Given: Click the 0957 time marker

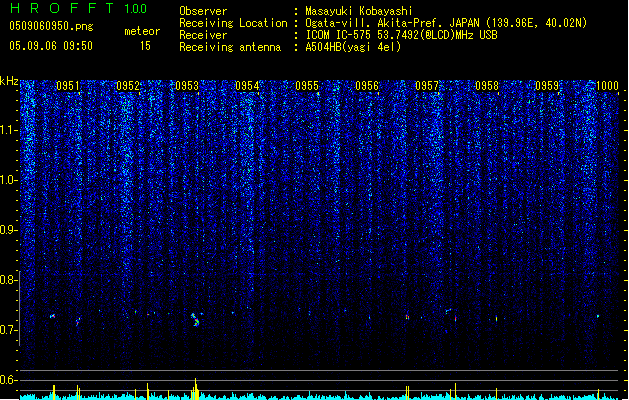Looking at the screenshot, I should point(427,86).
